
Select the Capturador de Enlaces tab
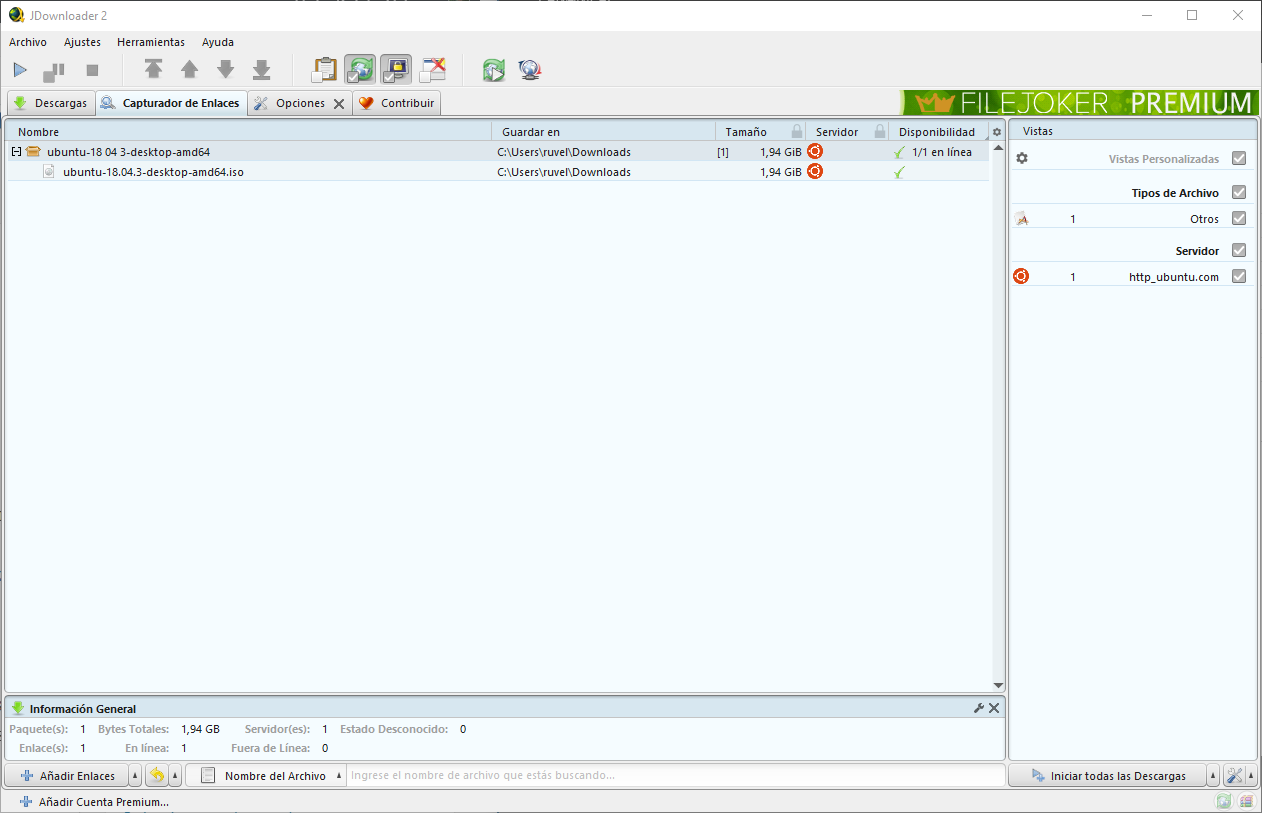point(171,103)
